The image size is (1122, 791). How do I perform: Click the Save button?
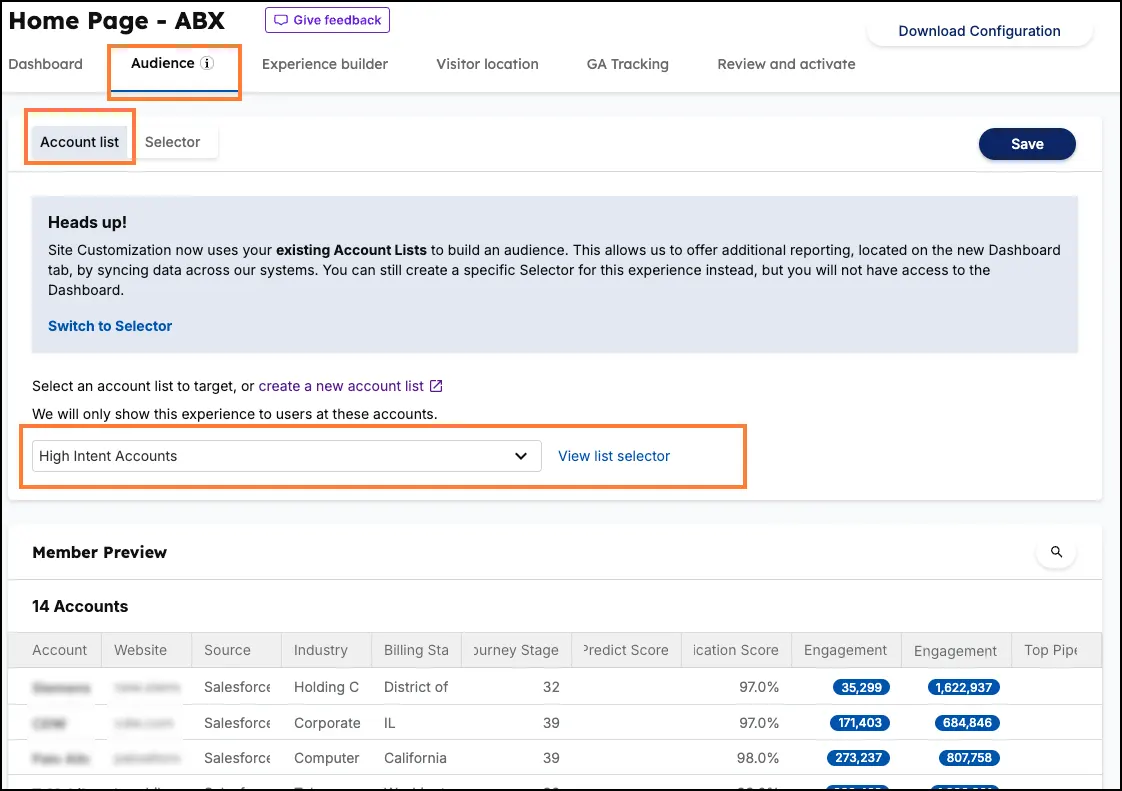pyautogui.click(x=1027, y=143)
